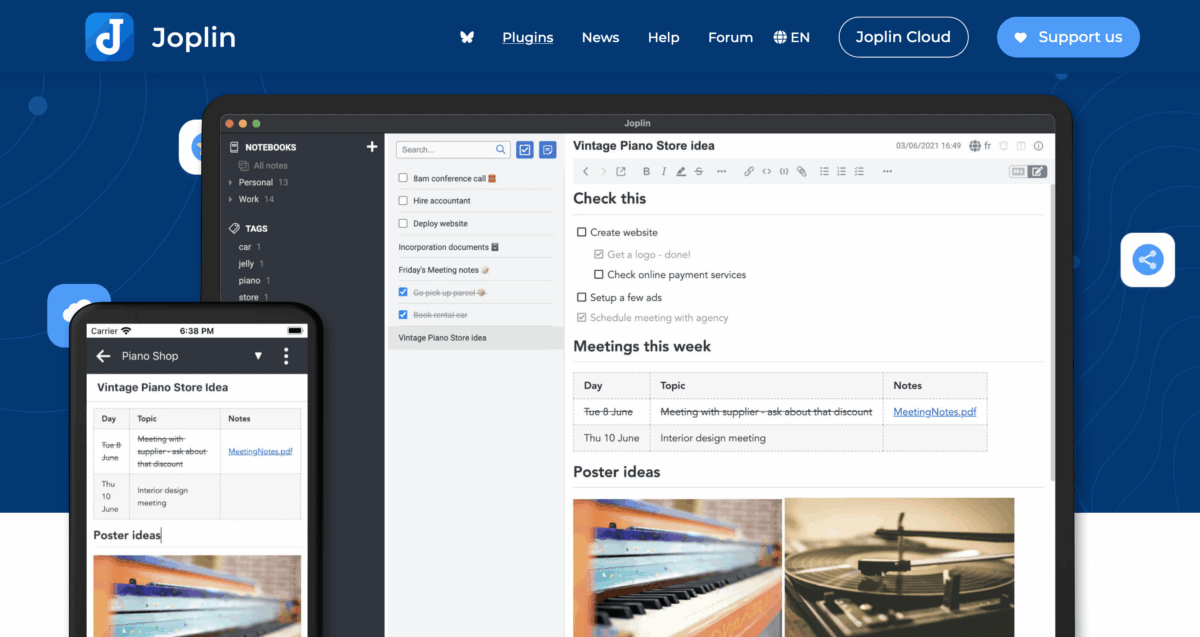Viewport: 1200px width, 637px height.
Task: Open the MeetingNotes.pdf link on the phone
Action: coord(260,451)
